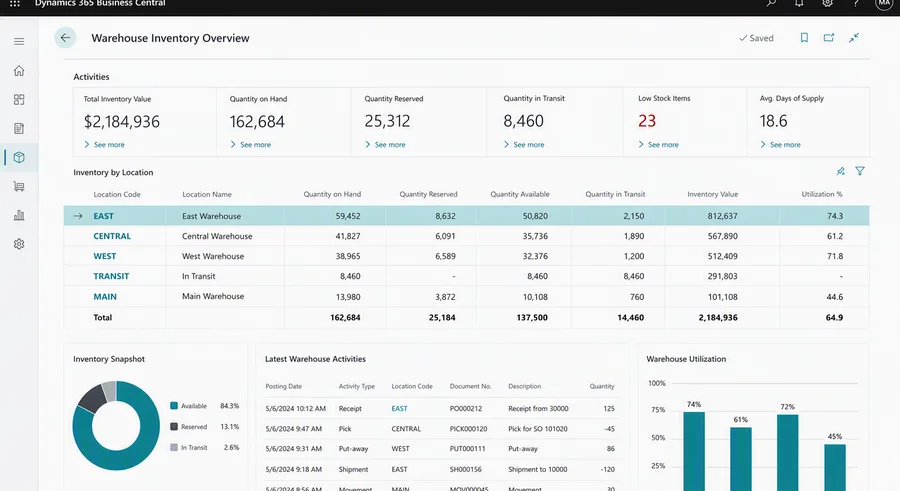Open the WEST location code link

[x=105, y=256]
